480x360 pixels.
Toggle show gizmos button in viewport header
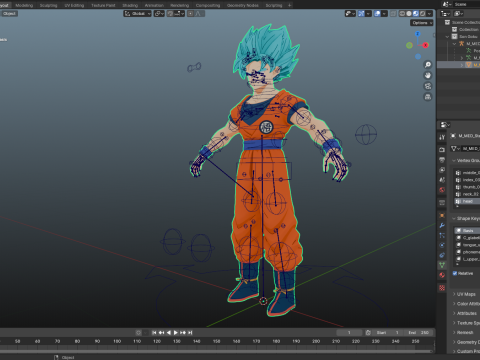point(361,13)
